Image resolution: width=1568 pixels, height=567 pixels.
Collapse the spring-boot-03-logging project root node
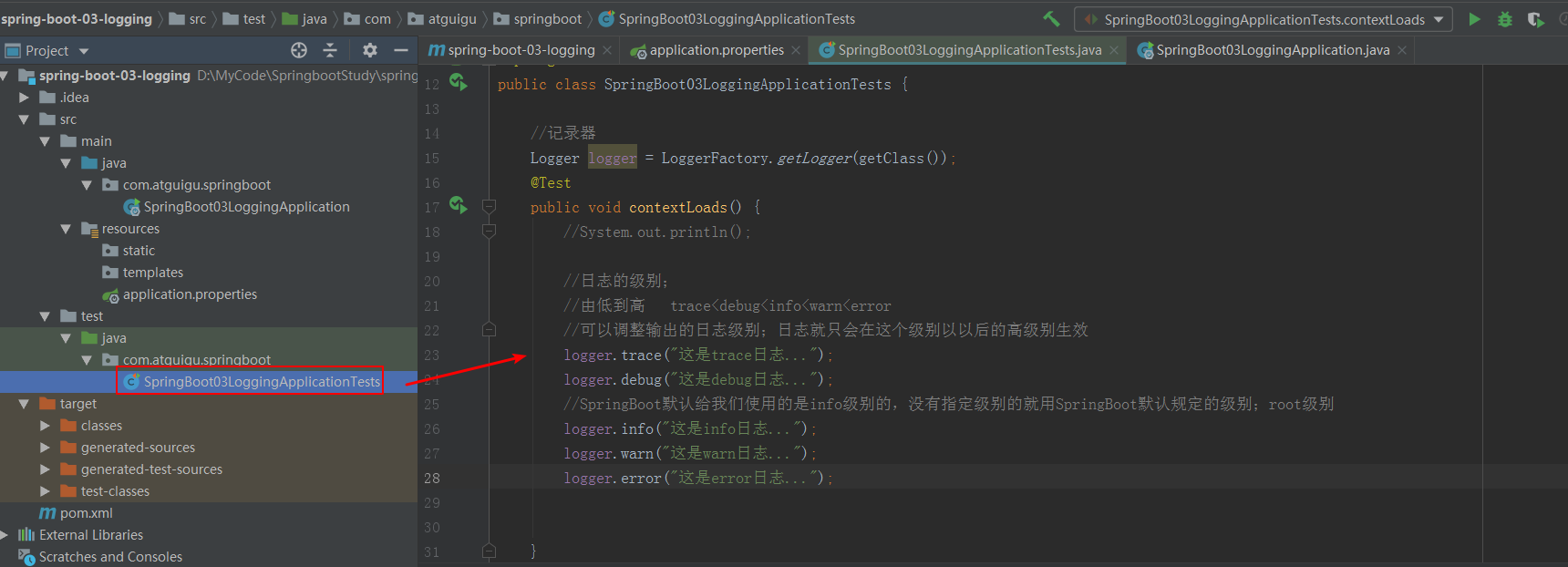[x=5, y=76]
